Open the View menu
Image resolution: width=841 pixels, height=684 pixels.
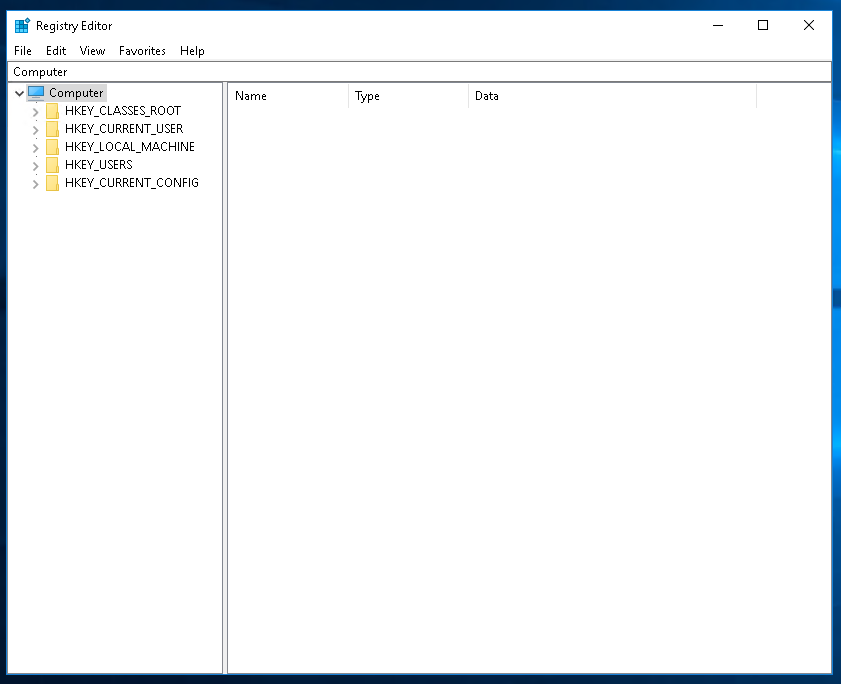pyautogui.click(x=92, y=50)
